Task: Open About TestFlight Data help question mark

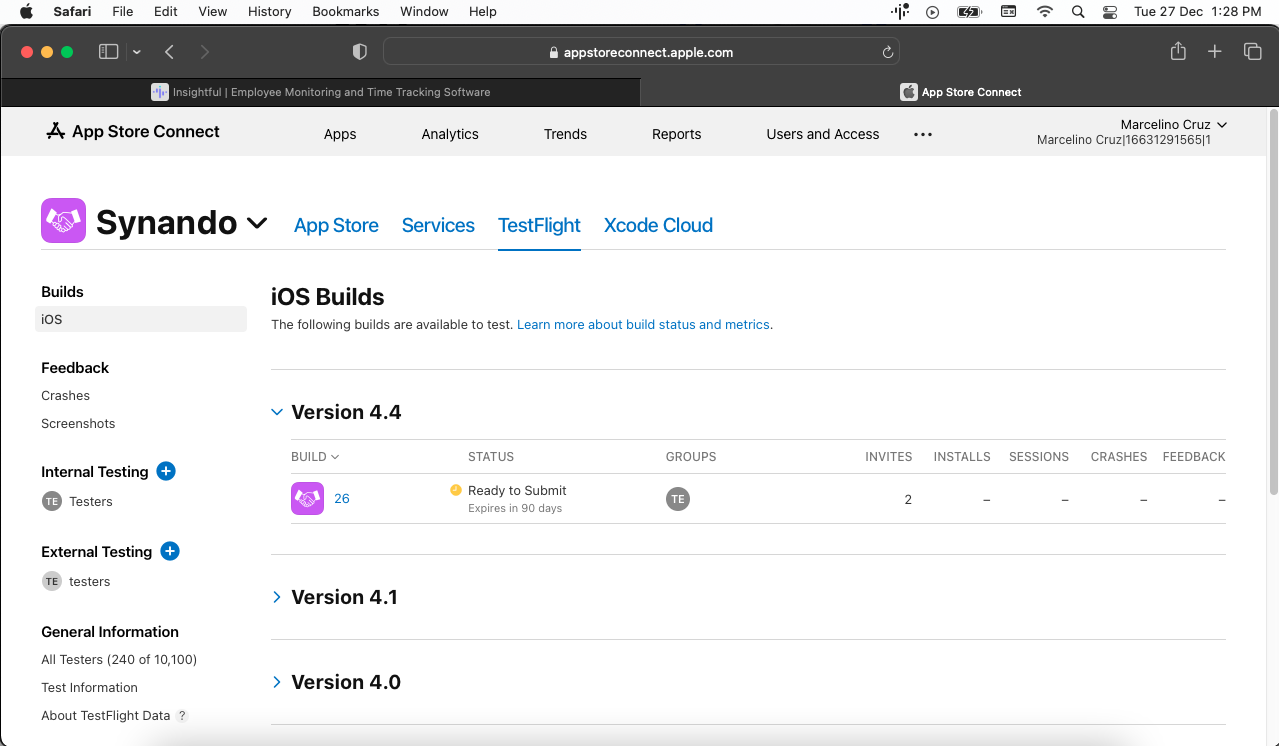Action: (182, 716)
